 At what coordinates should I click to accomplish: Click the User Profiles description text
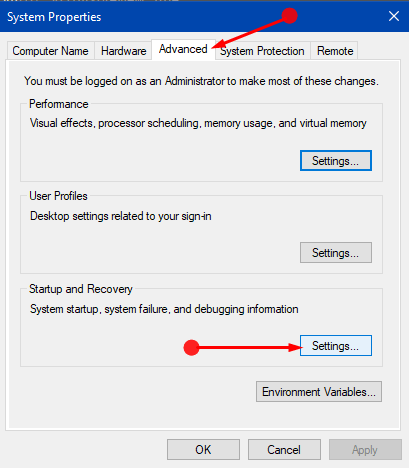click(x=121, y=216)
